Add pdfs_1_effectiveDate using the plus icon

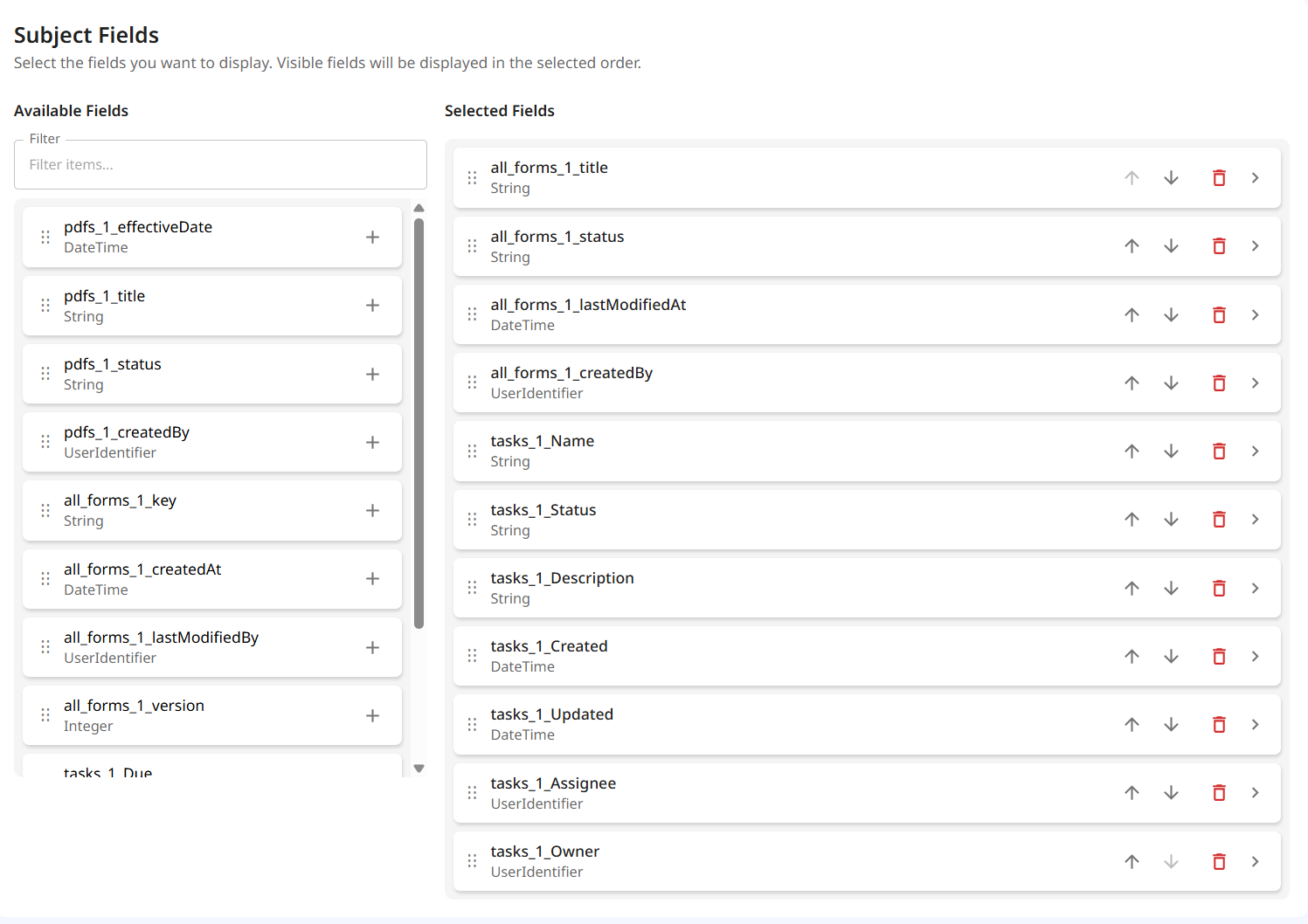click(372, 237)
